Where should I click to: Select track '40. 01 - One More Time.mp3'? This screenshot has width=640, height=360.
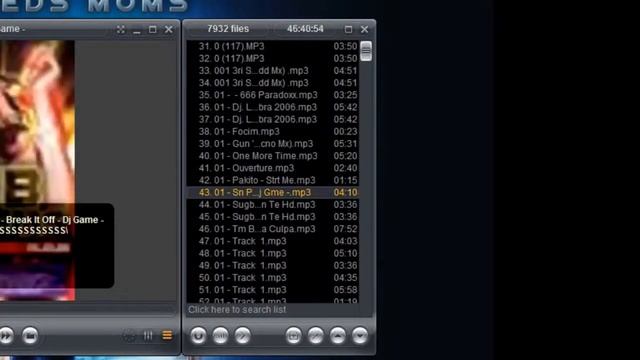273,156
